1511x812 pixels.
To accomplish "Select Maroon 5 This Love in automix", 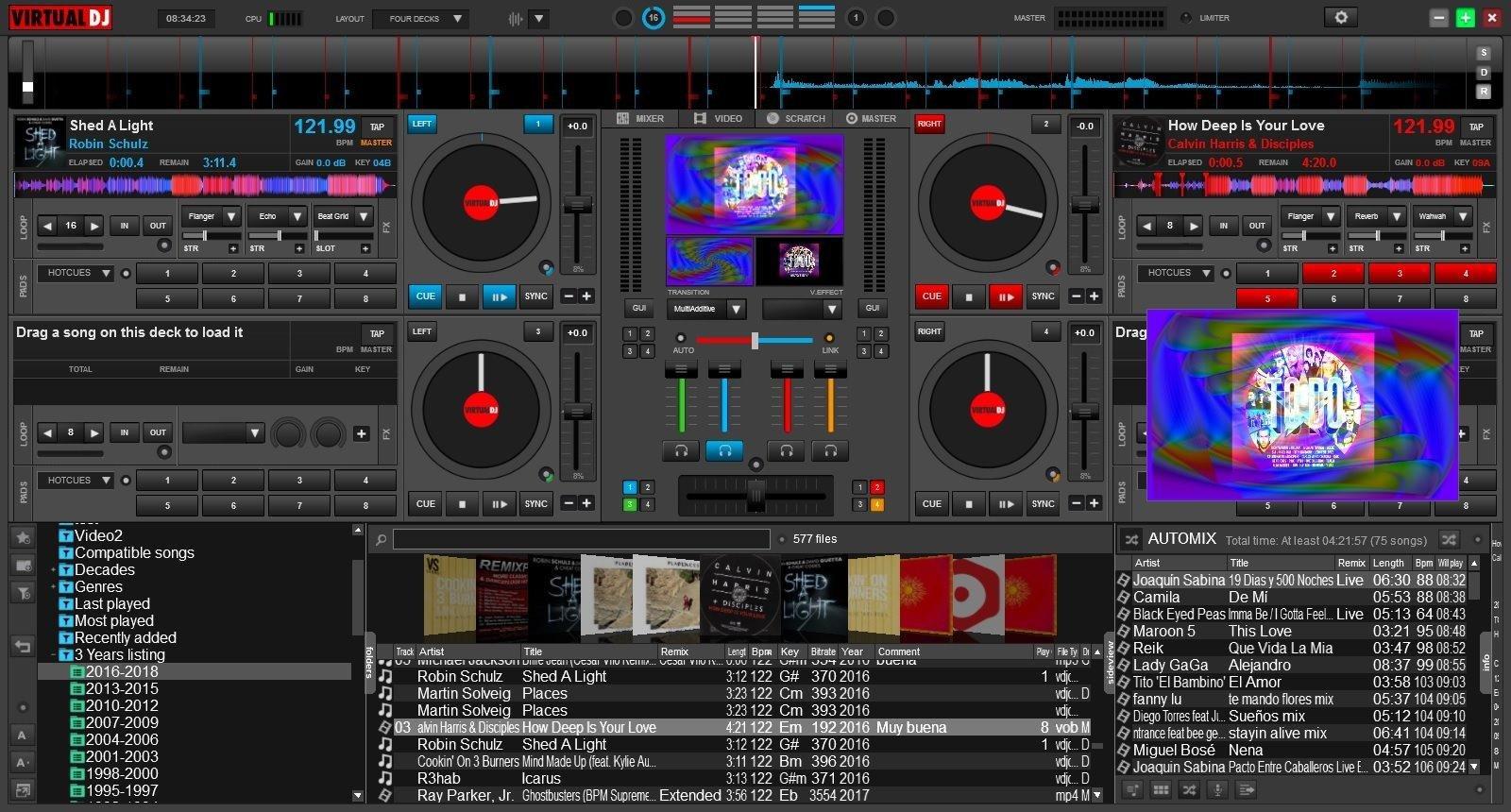I will pyautogui.click(x=1292, y=631).
